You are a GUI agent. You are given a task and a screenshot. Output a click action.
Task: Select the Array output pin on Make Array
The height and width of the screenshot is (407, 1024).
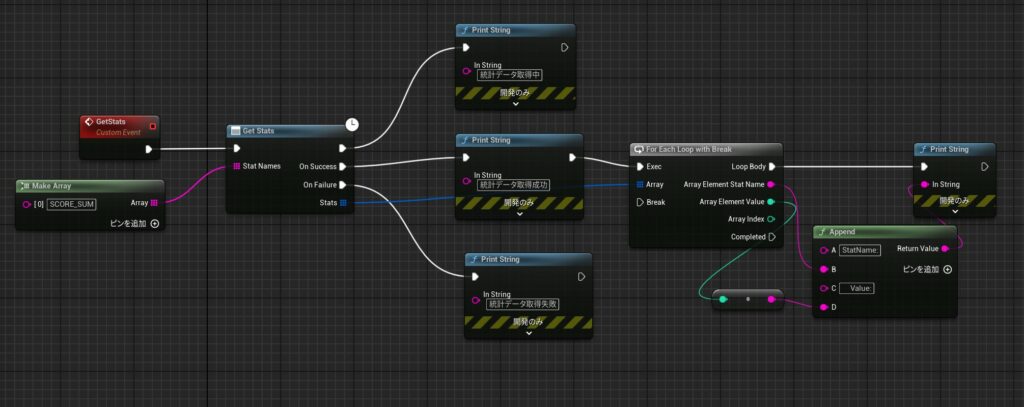152,203
